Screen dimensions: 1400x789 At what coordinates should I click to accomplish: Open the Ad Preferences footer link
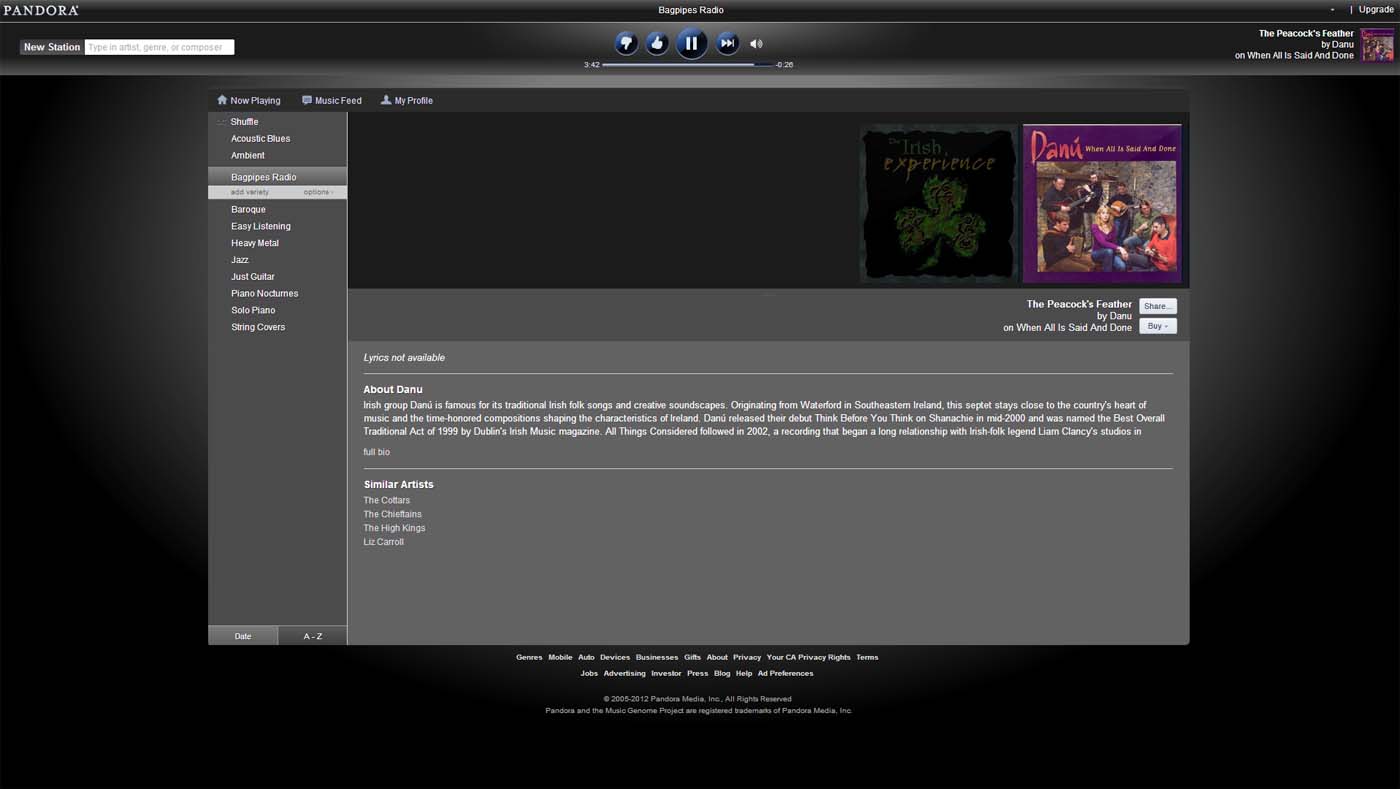point(785,674)
